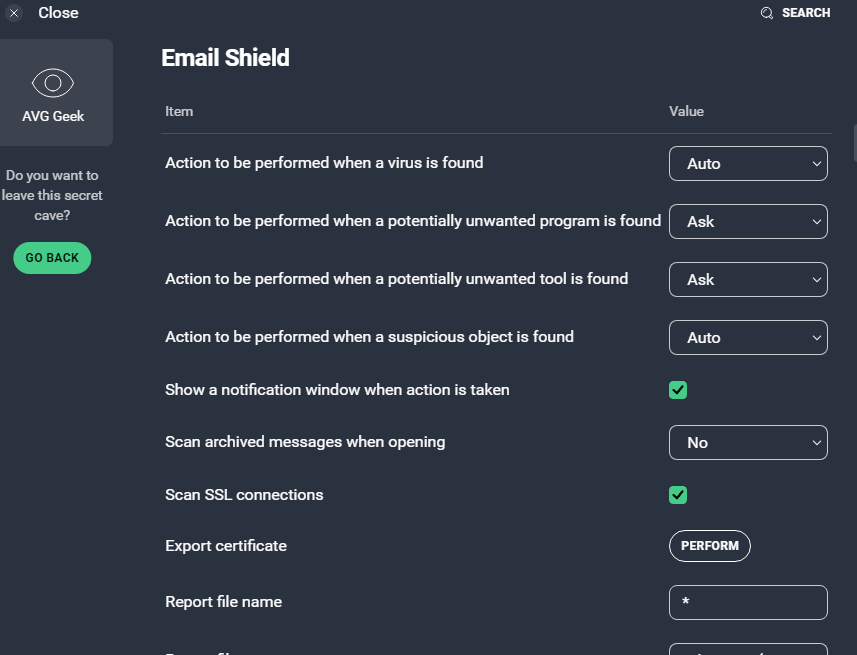Image resolution: width=857 pixels, height=655 pixels.
Task: Click the Close X icon
Action: 14,14
